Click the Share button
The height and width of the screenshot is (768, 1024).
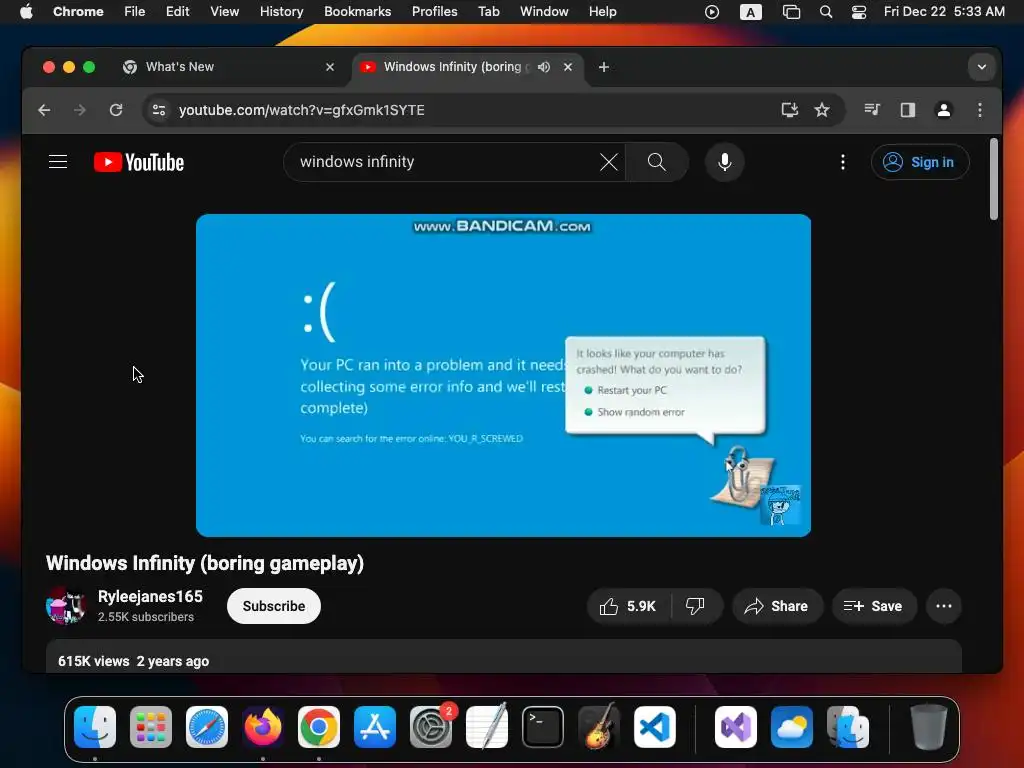[776, 606]
